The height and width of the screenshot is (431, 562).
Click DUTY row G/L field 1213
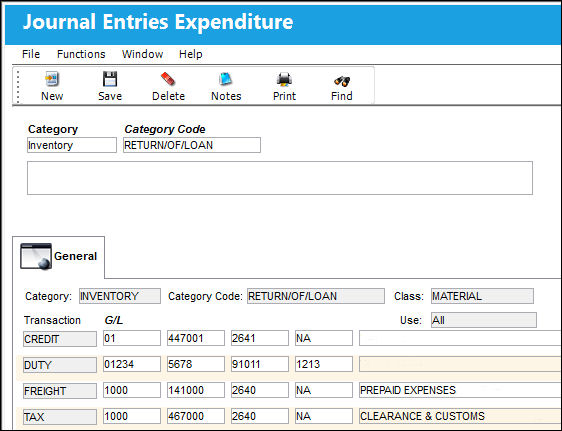(x=324, y=364)
